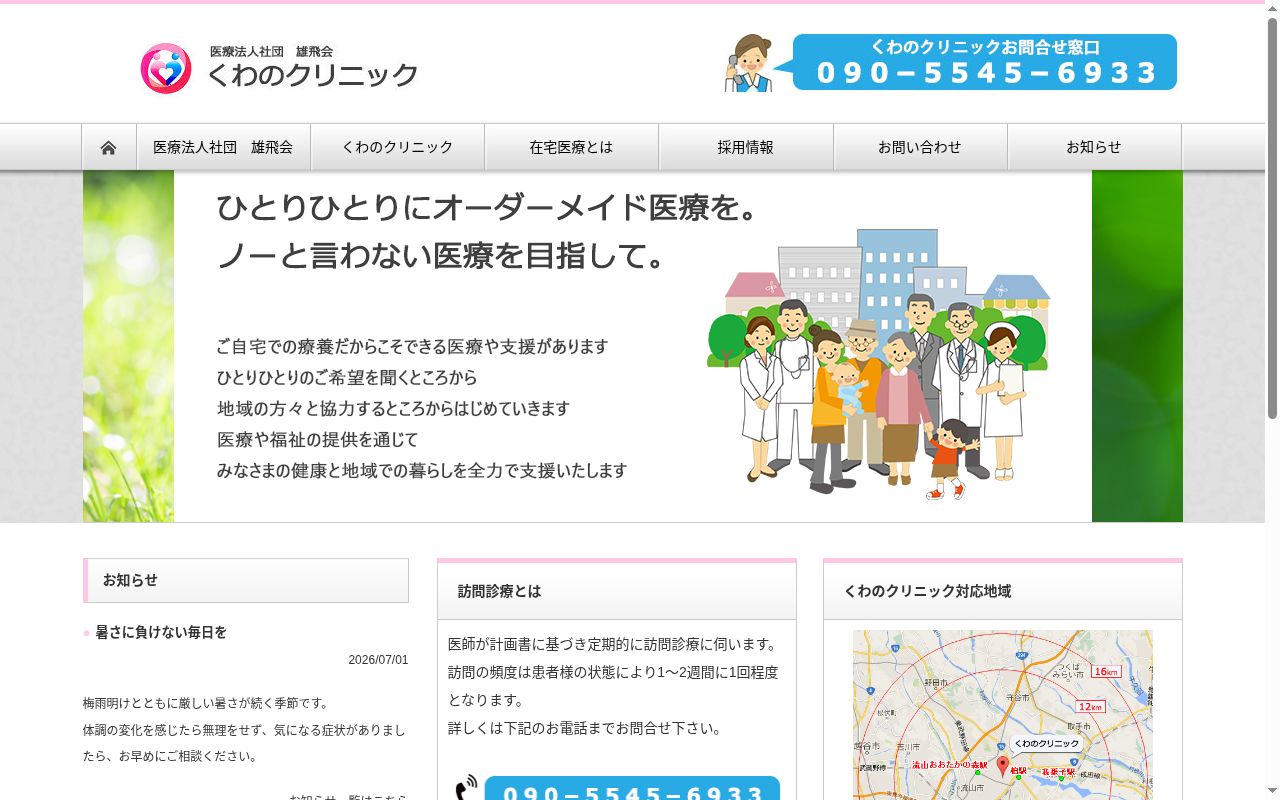
Task: Open the お問い合わせ navigation item
Action: (920, 147)
